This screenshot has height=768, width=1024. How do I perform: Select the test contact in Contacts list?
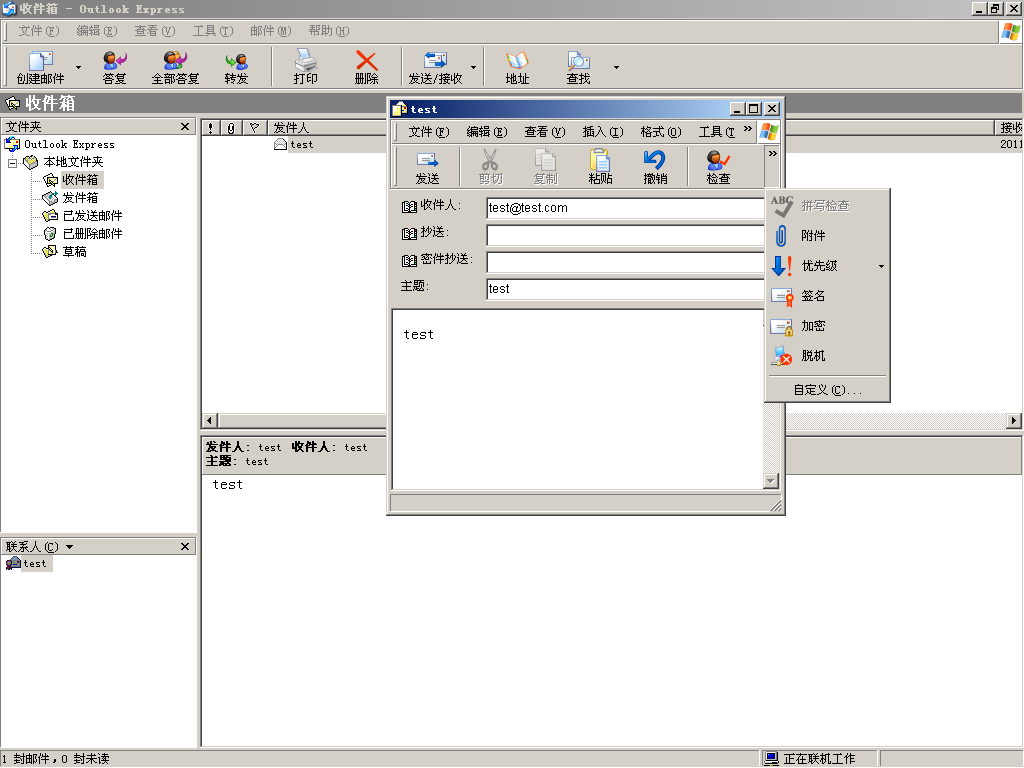28,564
